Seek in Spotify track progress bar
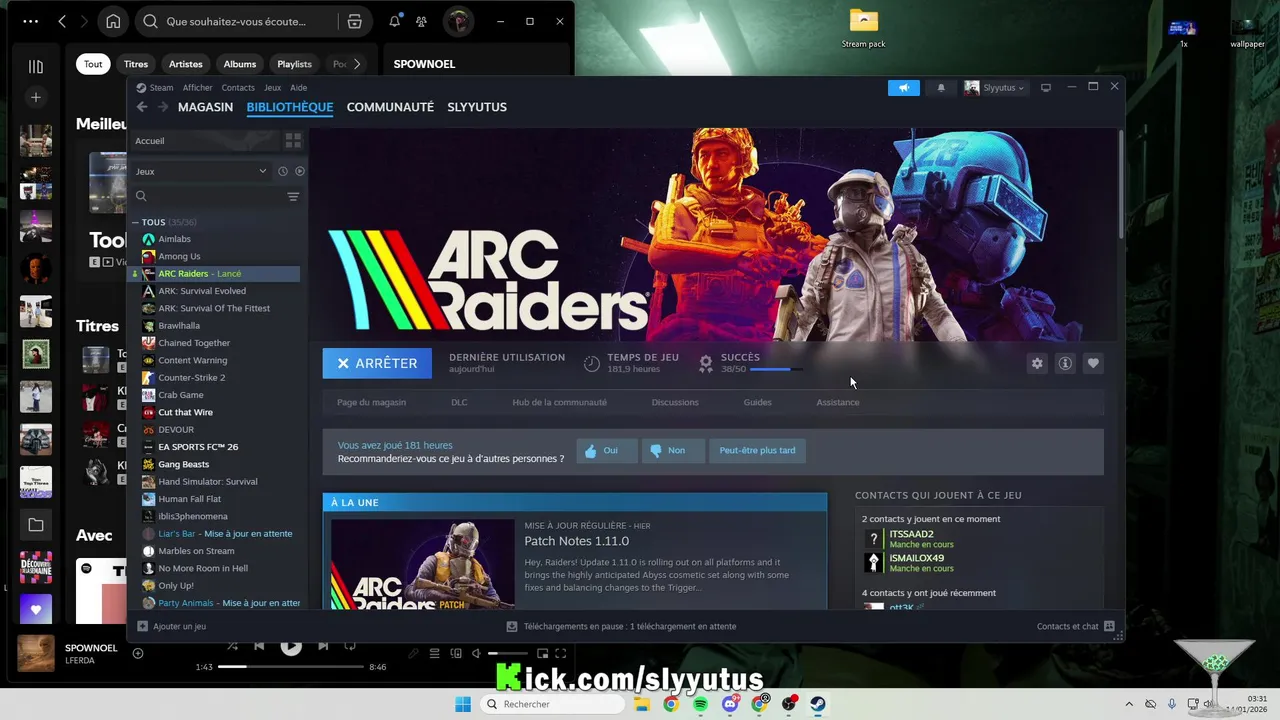This screenshot has height=720, width=1280. (x=291, y=667)
